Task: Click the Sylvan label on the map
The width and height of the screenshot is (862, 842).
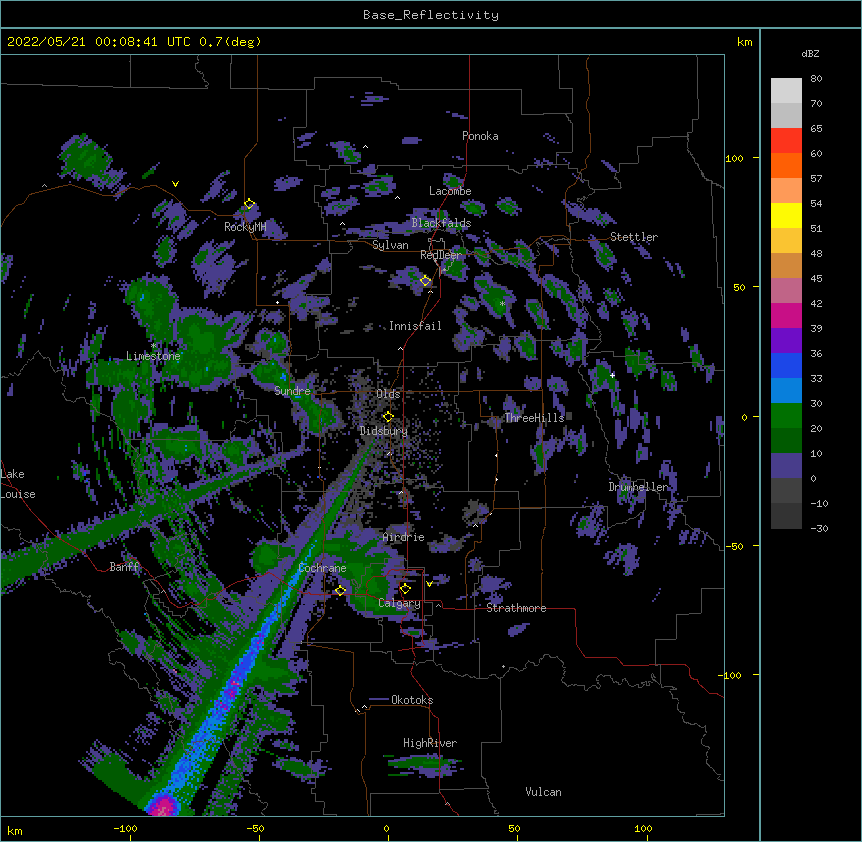Action: 390,245
